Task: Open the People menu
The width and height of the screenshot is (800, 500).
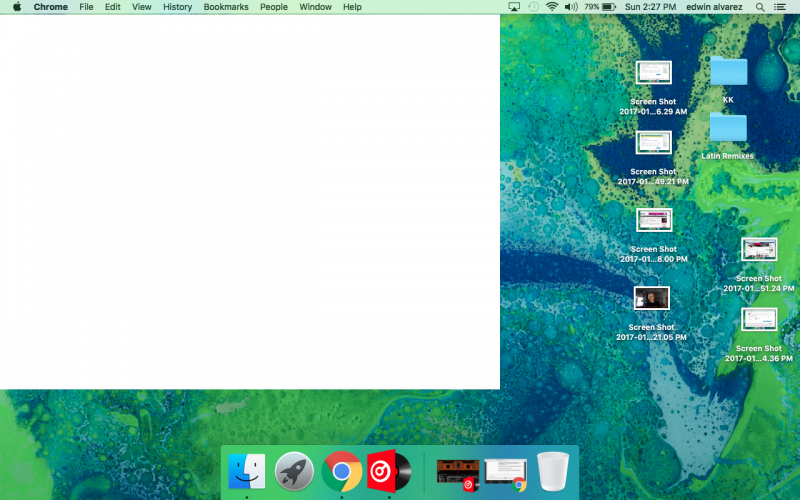Action: (274, 7)
